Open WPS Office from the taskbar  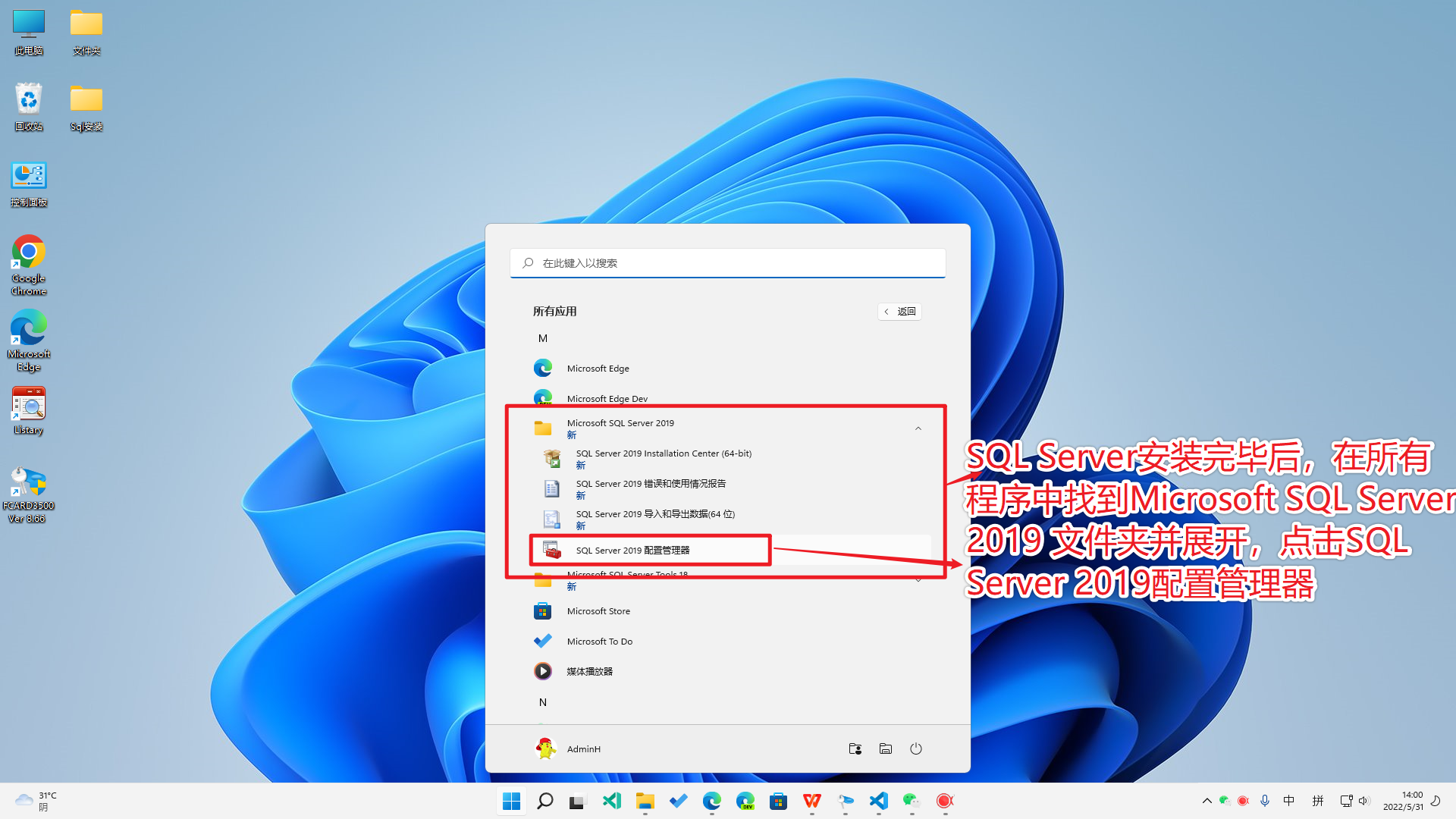click(811, 801)
